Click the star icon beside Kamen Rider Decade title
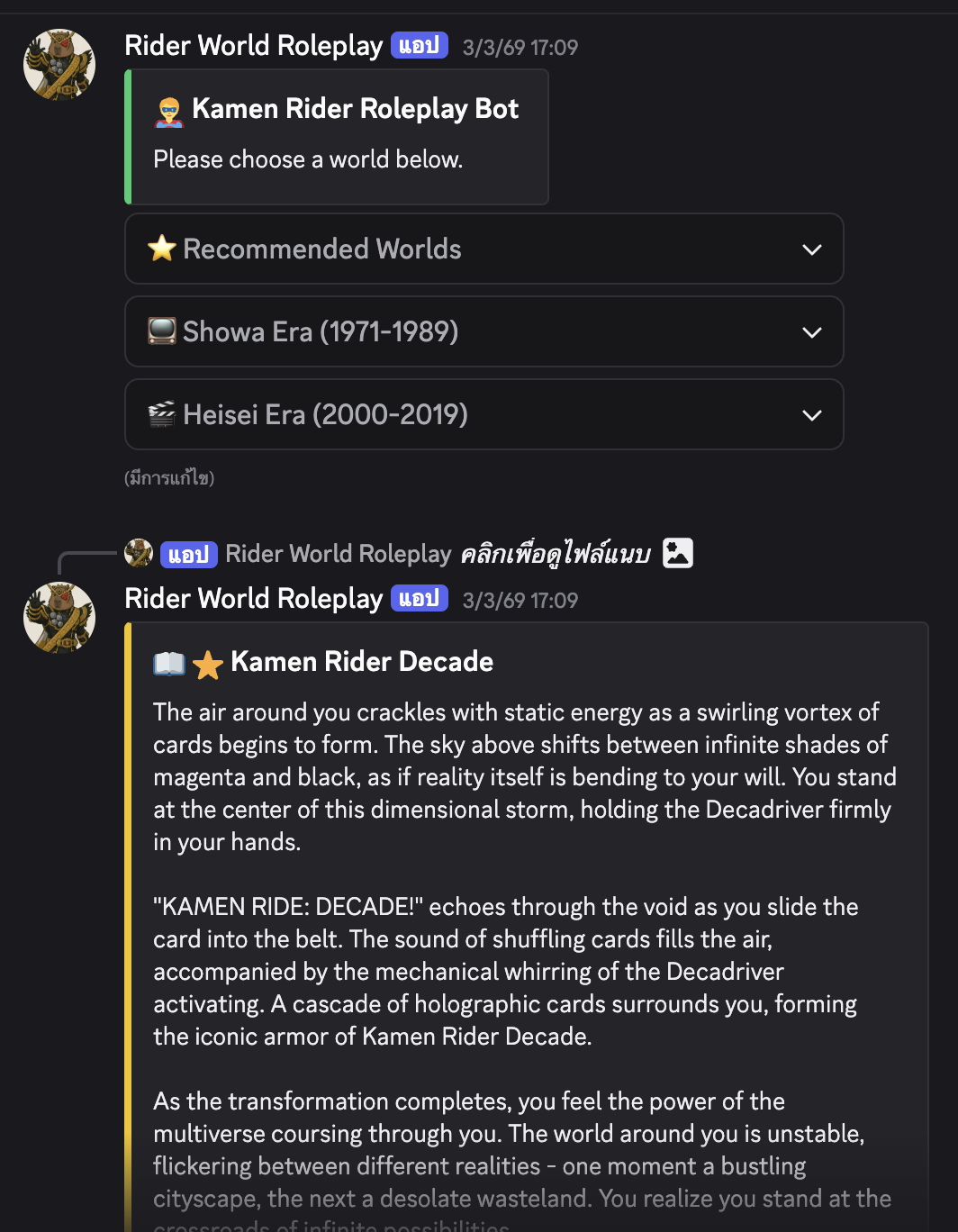This screenshot has height=1232, width=958. click(208, 665)
